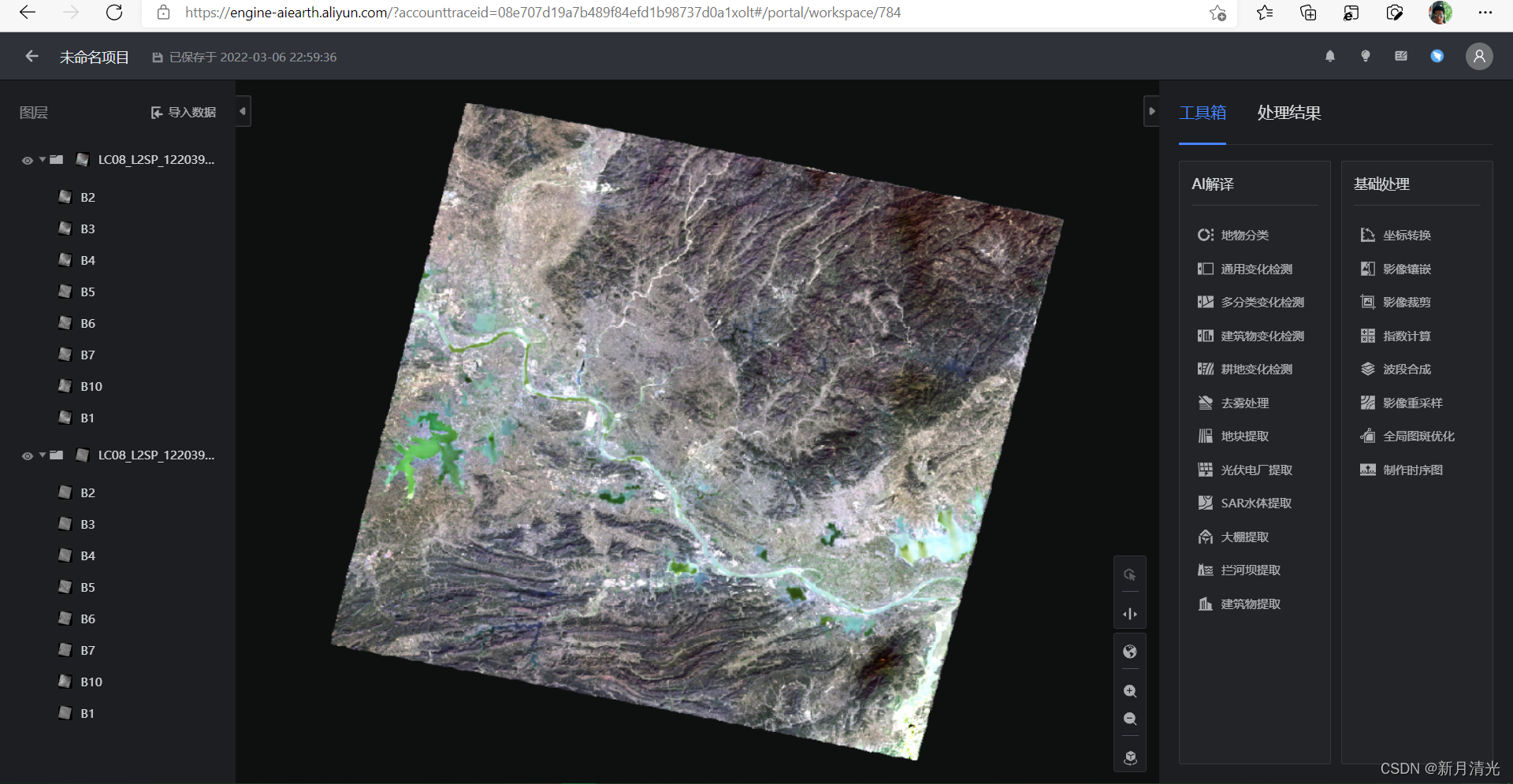Switch to the 处理结果 tab
1513x784 pixels.
tap(1289, 113)
